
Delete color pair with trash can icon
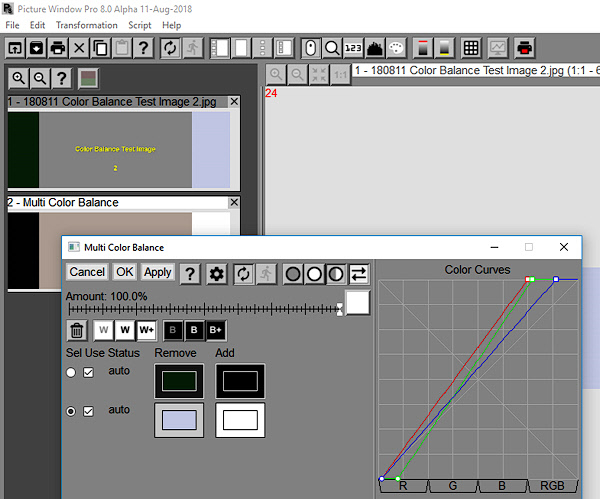click(x=77, y=330)
